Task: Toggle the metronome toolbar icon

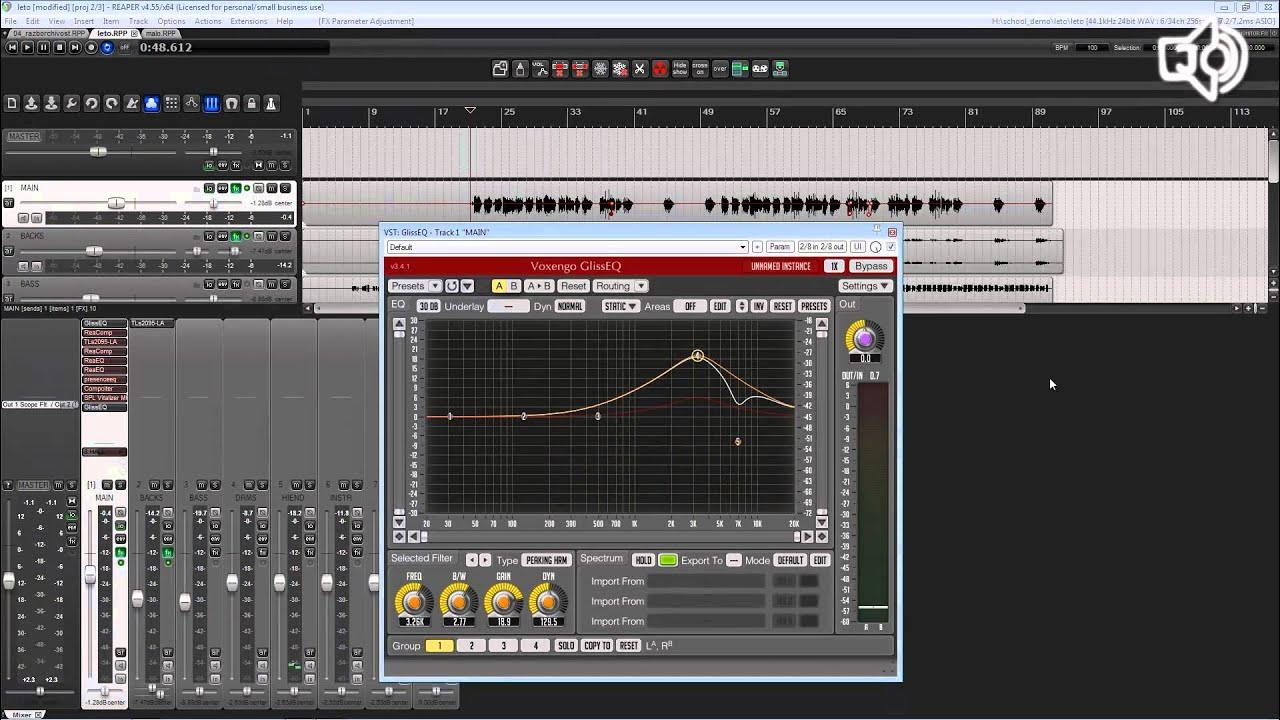Action: pos(132,103)
